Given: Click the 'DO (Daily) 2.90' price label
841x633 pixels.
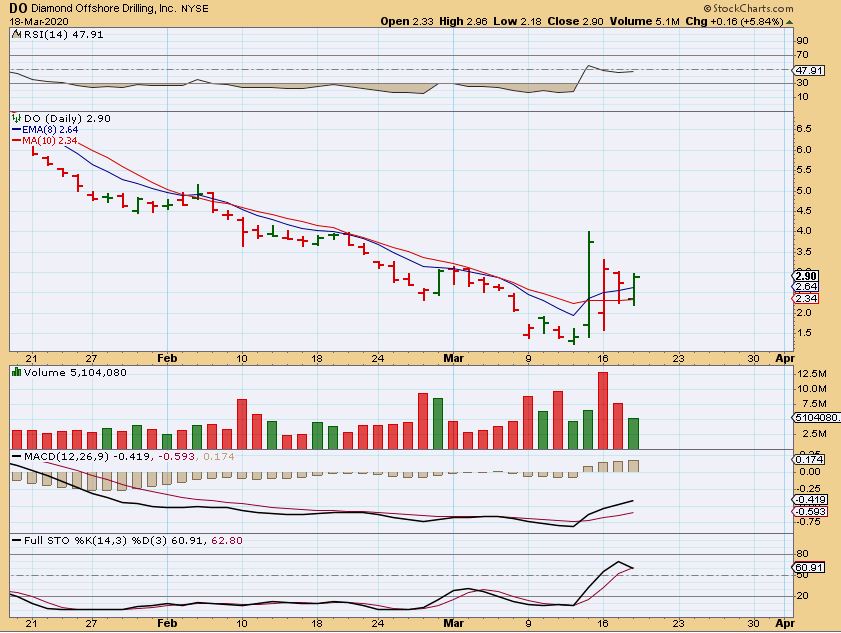Looking at the screenshot, I should pyautogui.click(x=68, y=119).
